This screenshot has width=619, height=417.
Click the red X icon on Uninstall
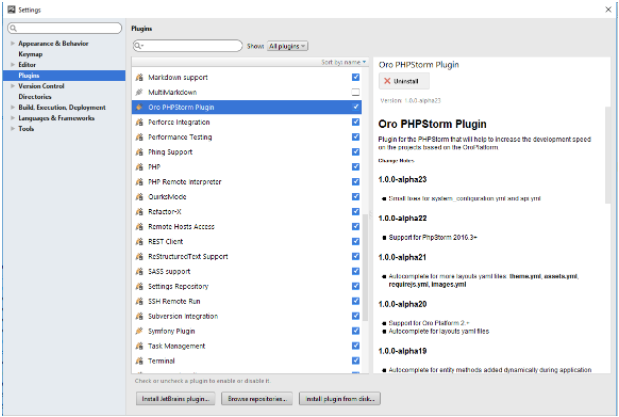387,81
